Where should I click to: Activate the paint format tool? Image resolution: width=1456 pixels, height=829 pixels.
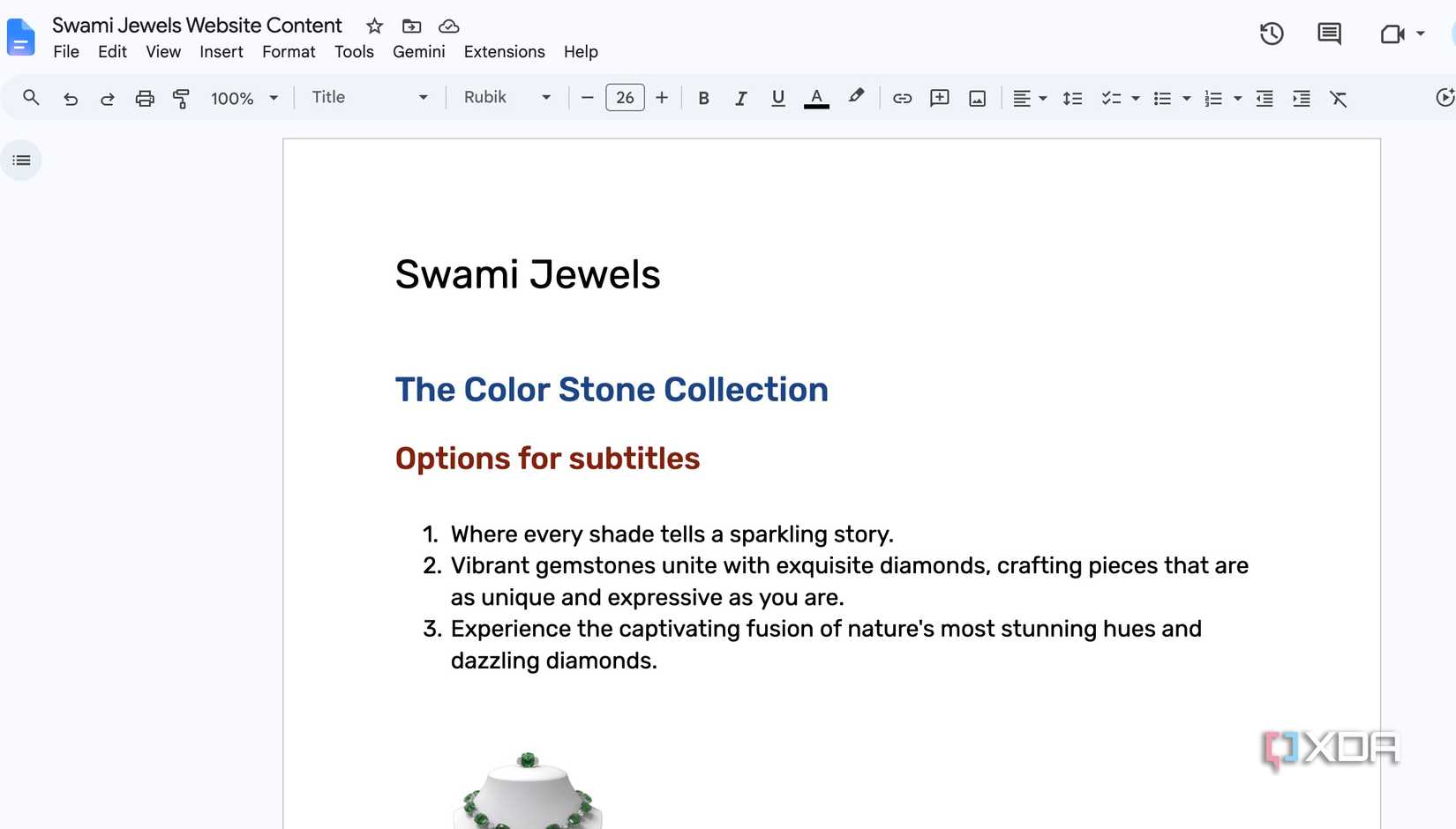[x=181, y=99]
